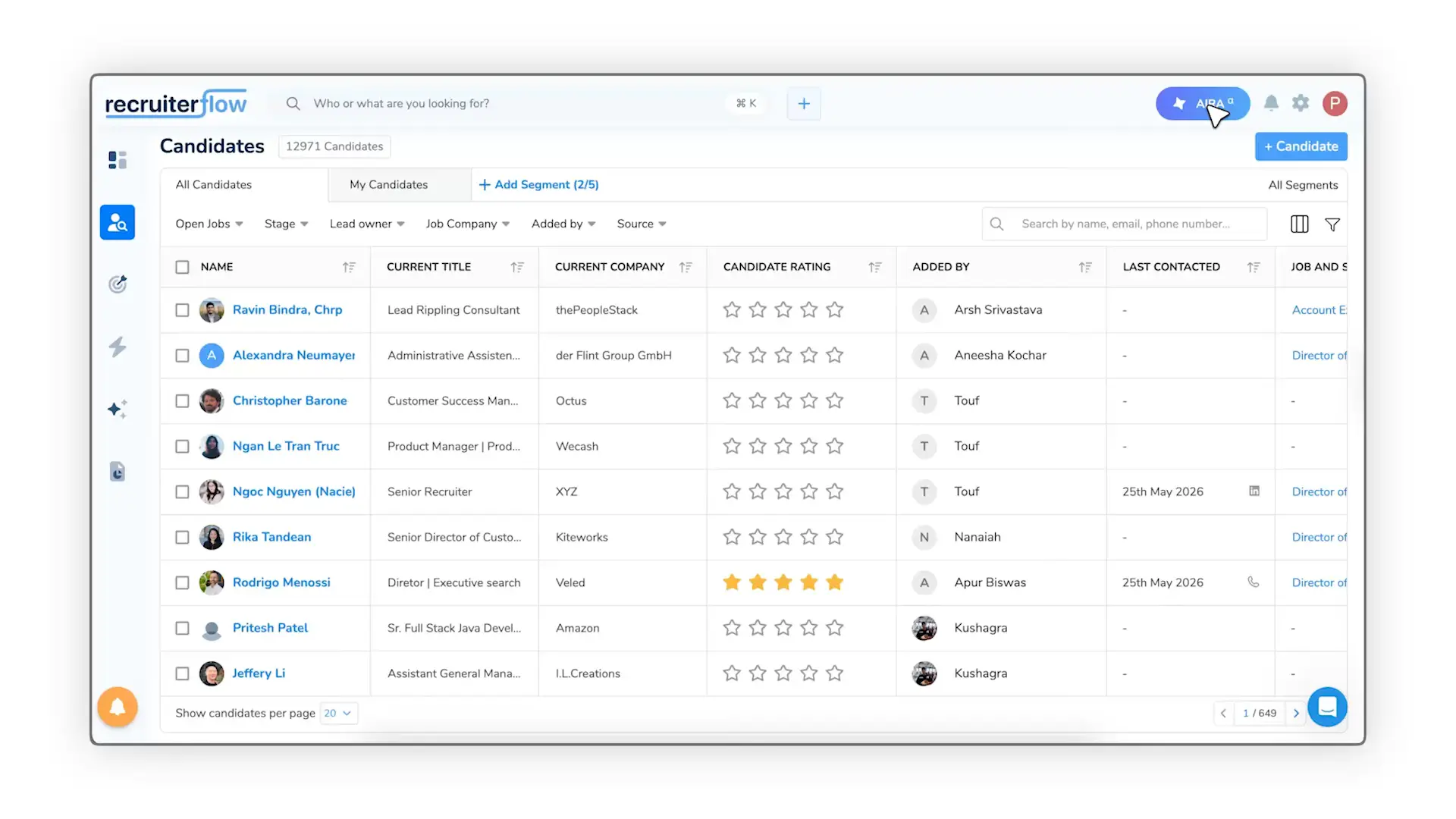This screenshot has height=819, width=1456.
Task: Click Add Segment (2/5)
Action: coord(539,184)
